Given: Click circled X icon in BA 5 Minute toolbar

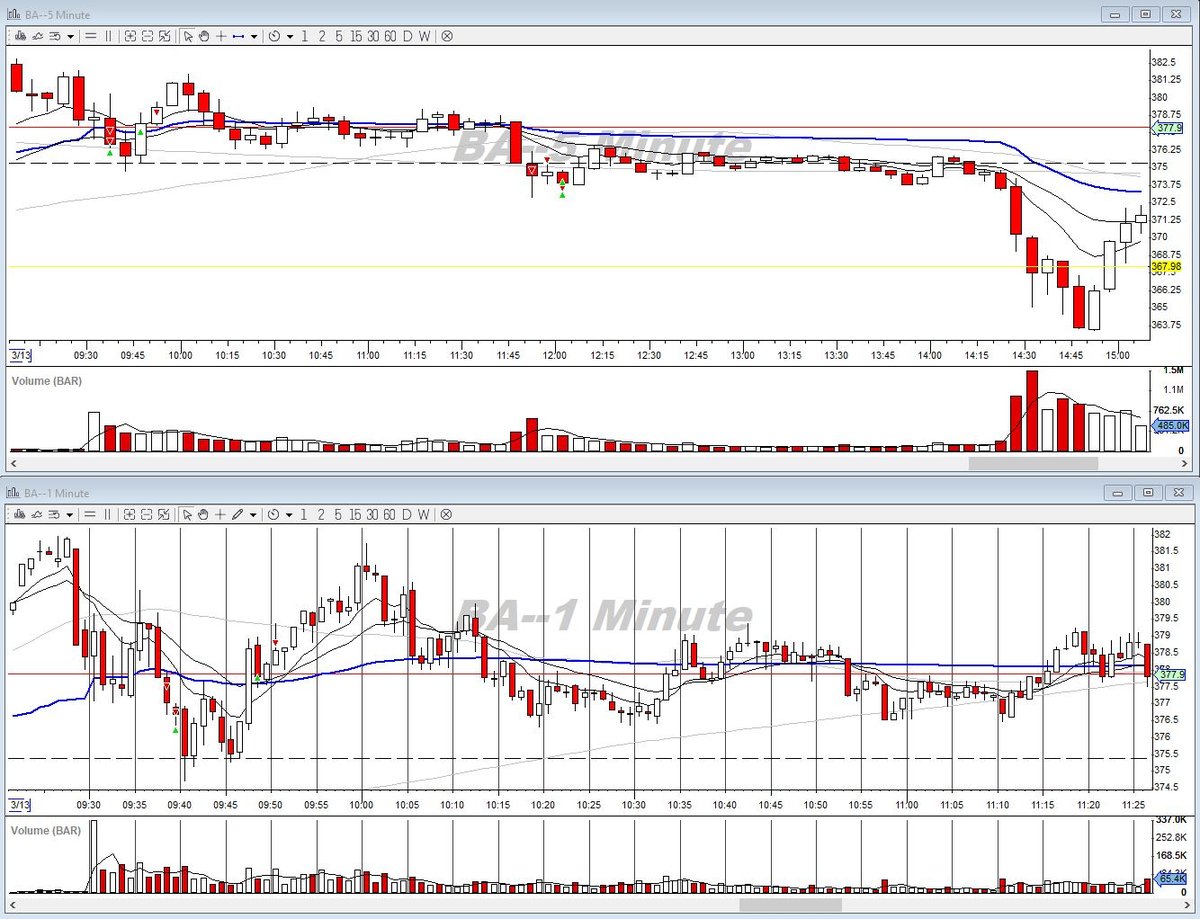Looking at the screenshot, I should (x=447, y=36).
